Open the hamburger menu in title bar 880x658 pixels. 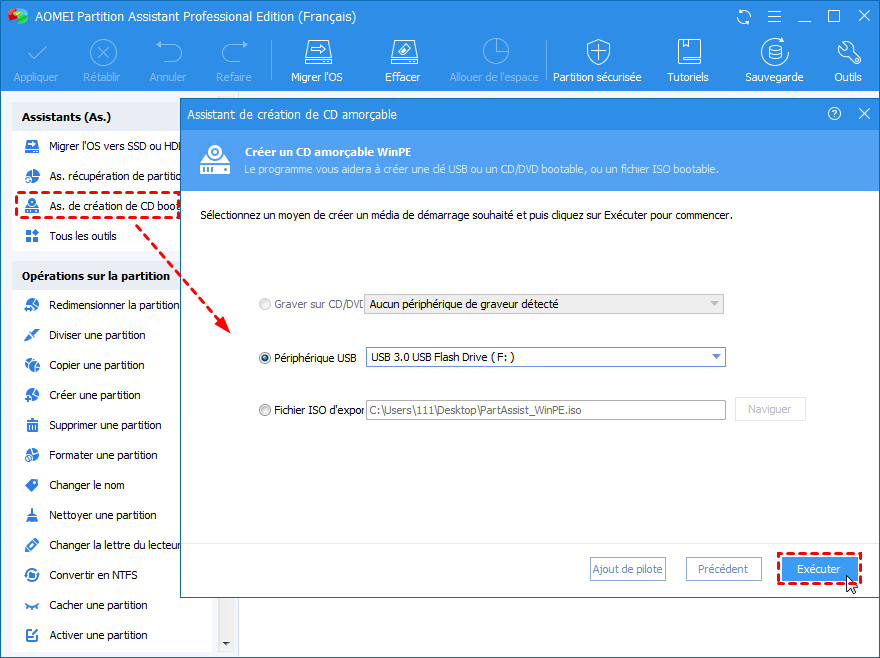click(774, 17)
